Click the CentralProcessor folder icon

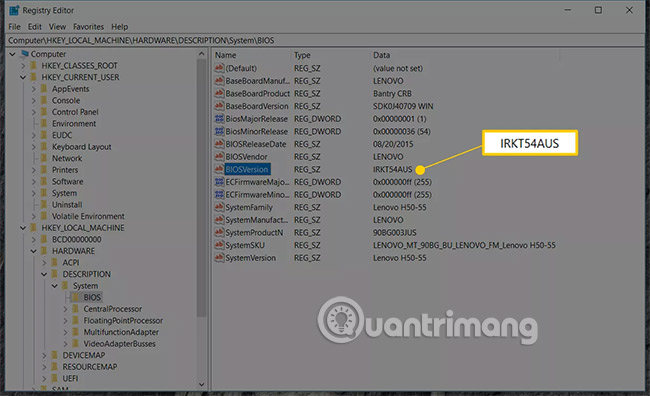[75, 309]
